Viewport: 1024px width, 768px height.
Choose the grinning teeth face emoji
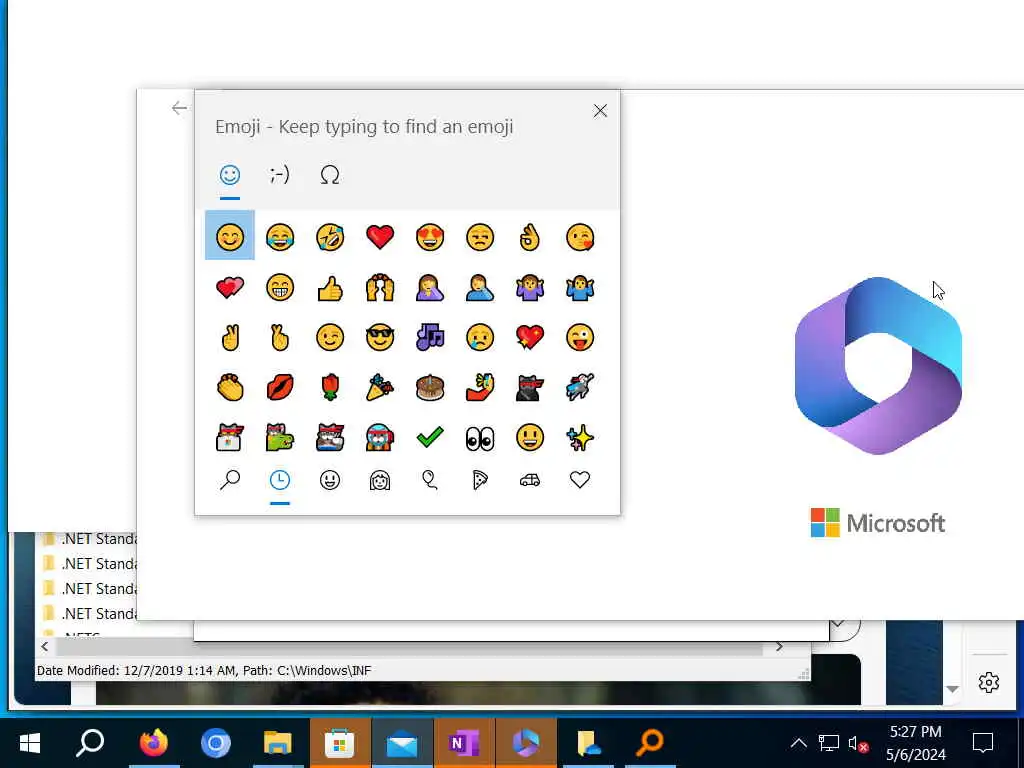280,287
